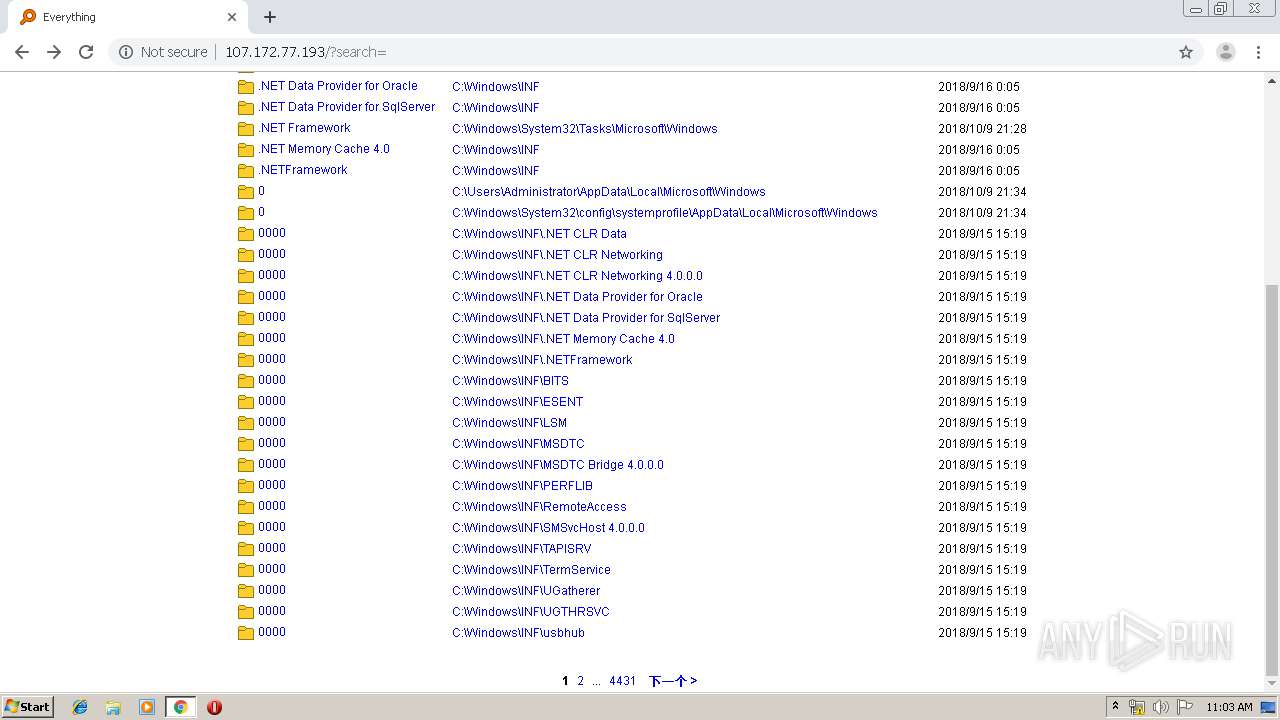Click folder icon of .NET Data Provider for Oracle
The image size is (1280, 720).
click(x=245, y=87)
